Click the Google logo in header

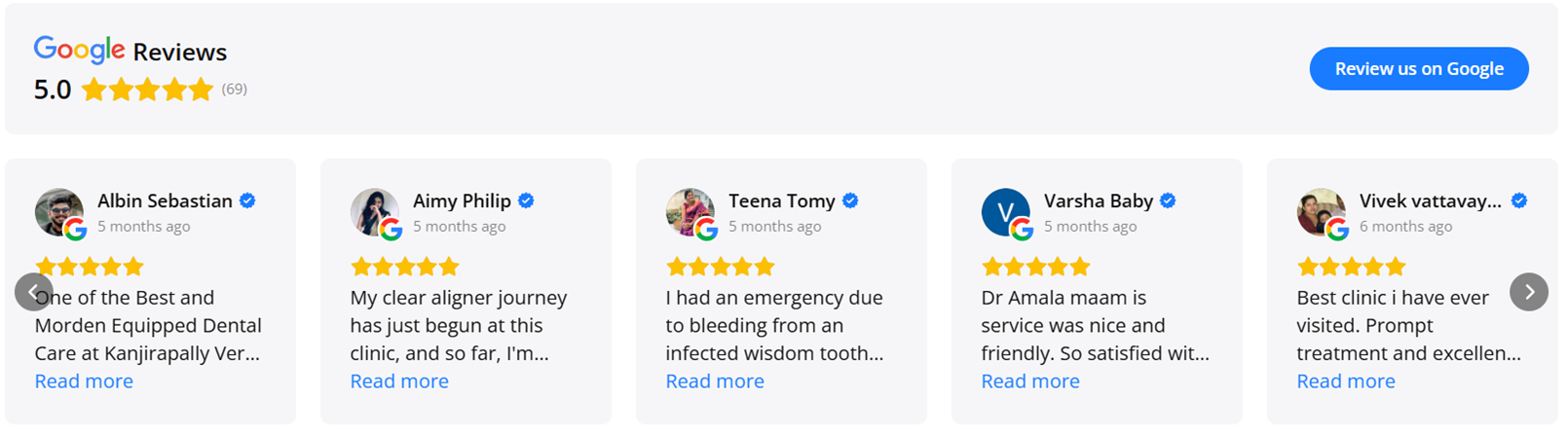click(79, 50)
